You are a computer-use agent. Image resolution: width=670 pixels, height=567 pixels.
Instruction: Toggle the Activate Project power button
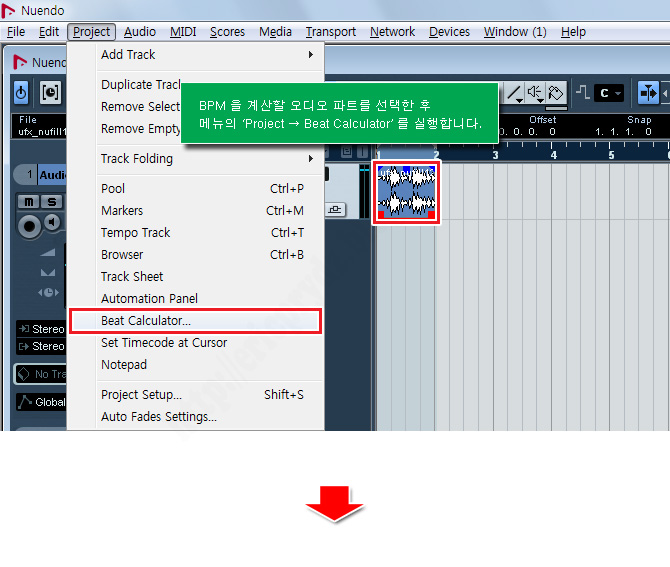(x=21, y=92)
